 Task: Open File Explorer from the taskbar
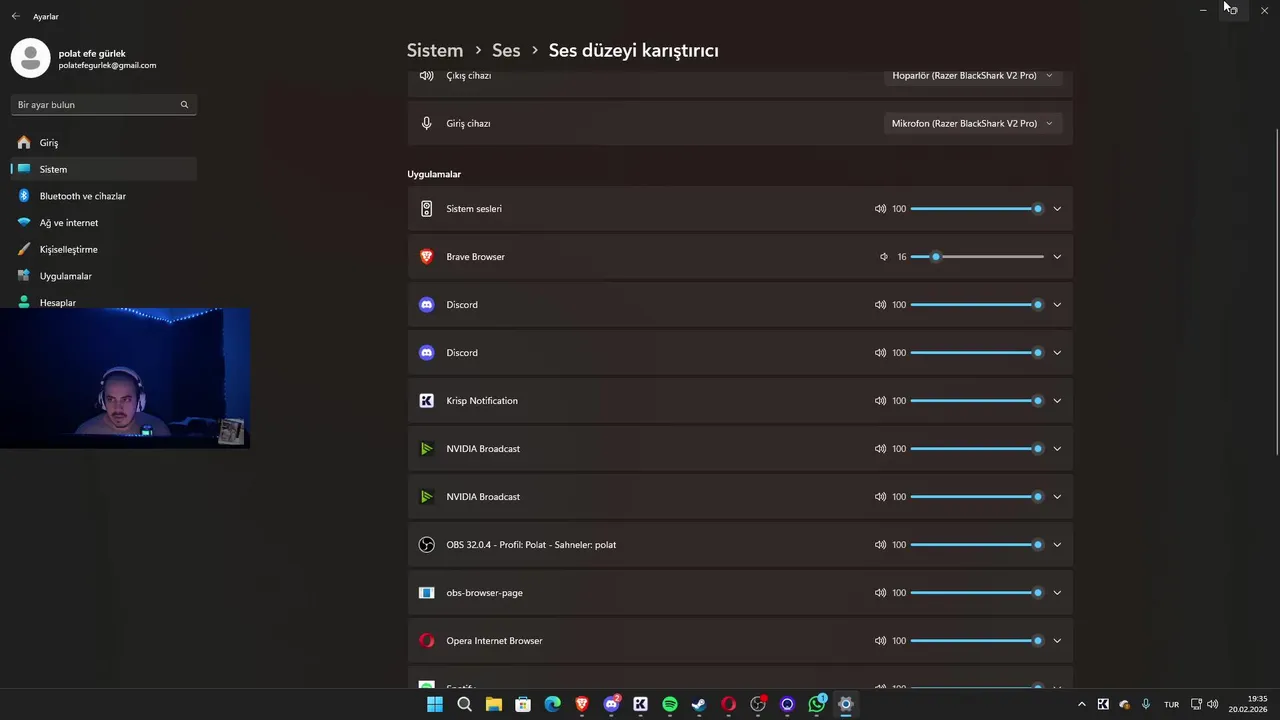click(493, 704)
